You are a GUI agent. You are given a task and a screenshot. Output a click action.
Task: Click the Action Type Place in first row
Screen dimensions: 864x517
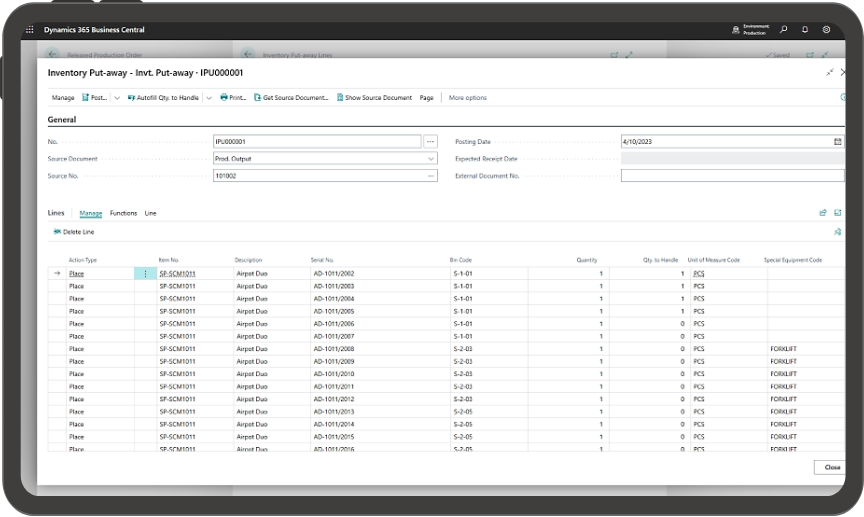point(77,273)
